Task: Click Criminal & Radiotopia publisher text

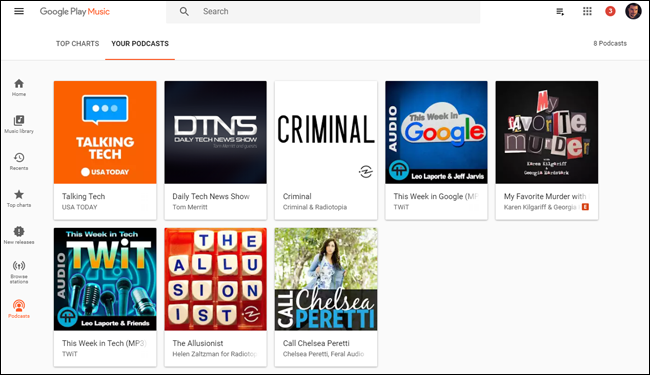Action: point(315,207)
